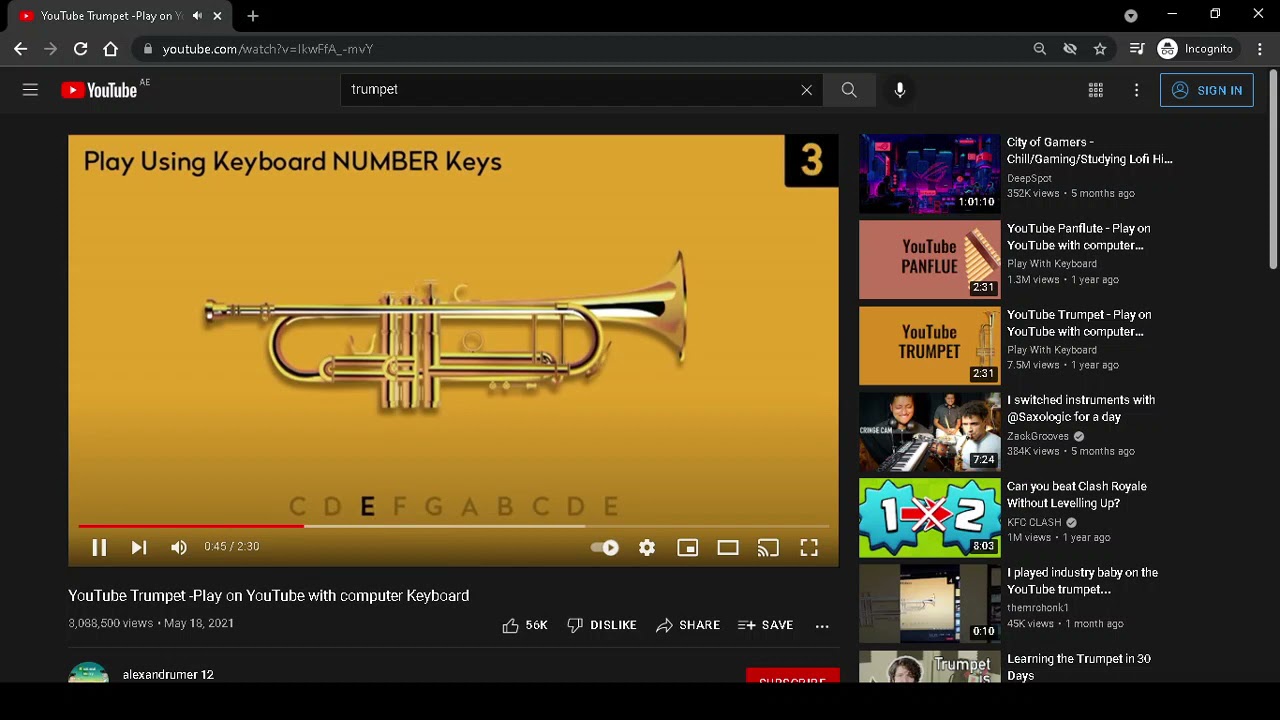1280x720 pixels.
Task: Bookmark this page star
Action: point(1100,49)
